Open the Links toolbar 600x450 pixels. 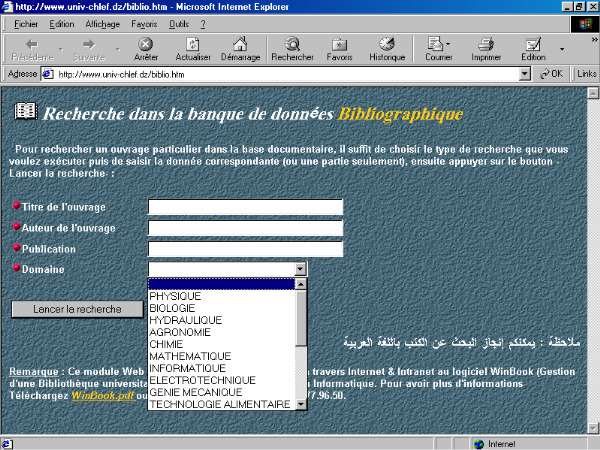587,73
